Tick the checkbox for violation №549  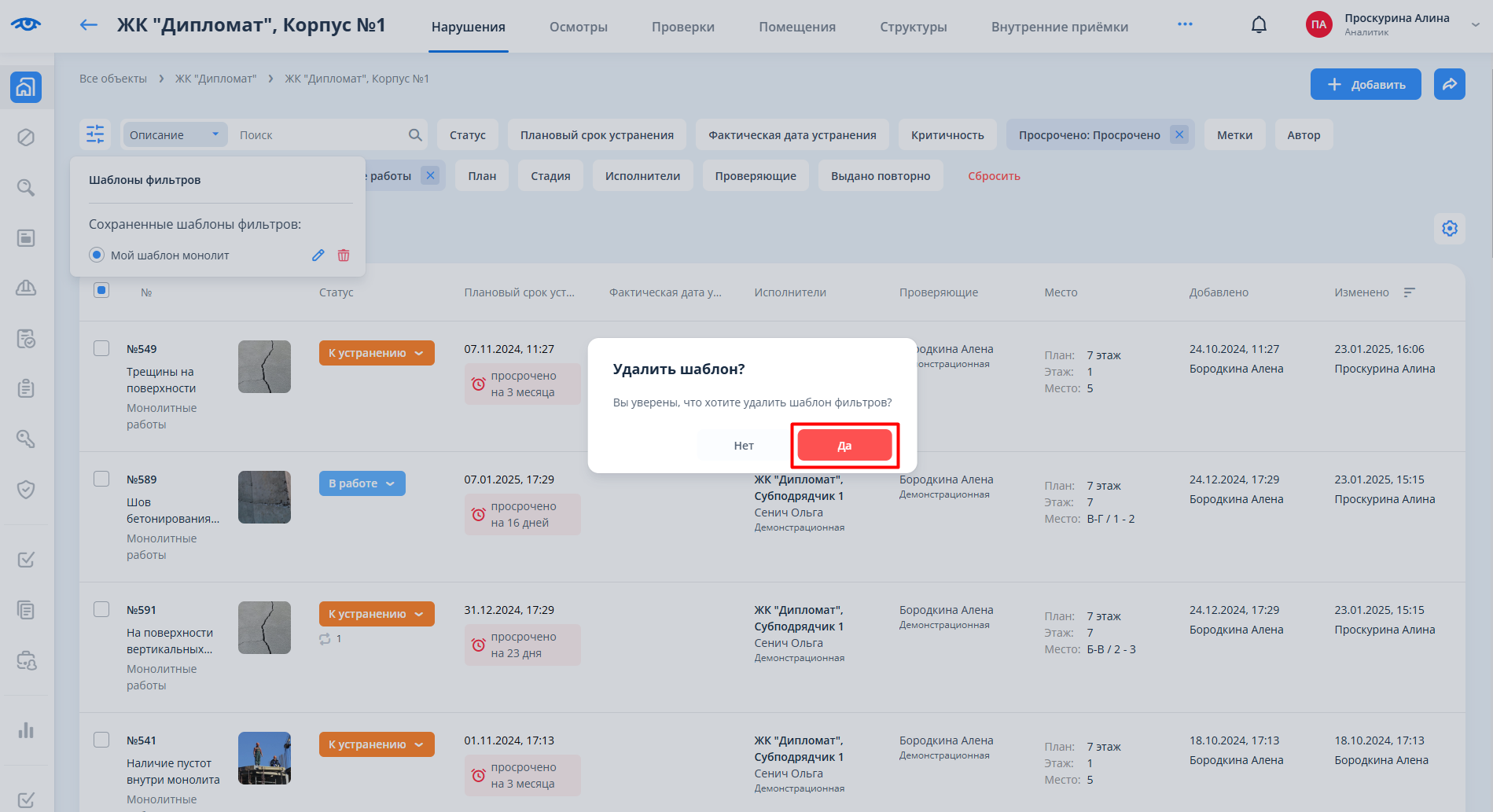(x=101, y=348)
